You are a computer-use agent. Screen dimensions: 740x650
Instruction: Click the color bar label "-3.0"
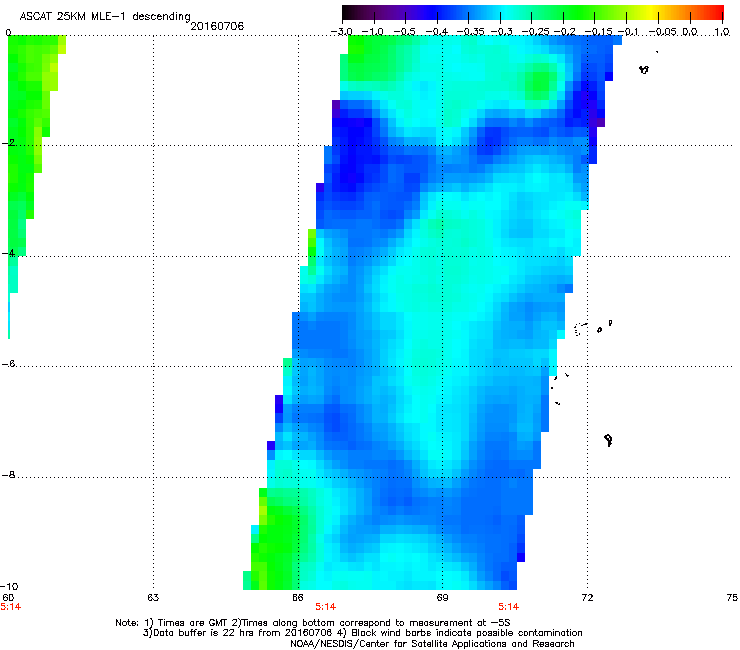[x=341, y=32]
